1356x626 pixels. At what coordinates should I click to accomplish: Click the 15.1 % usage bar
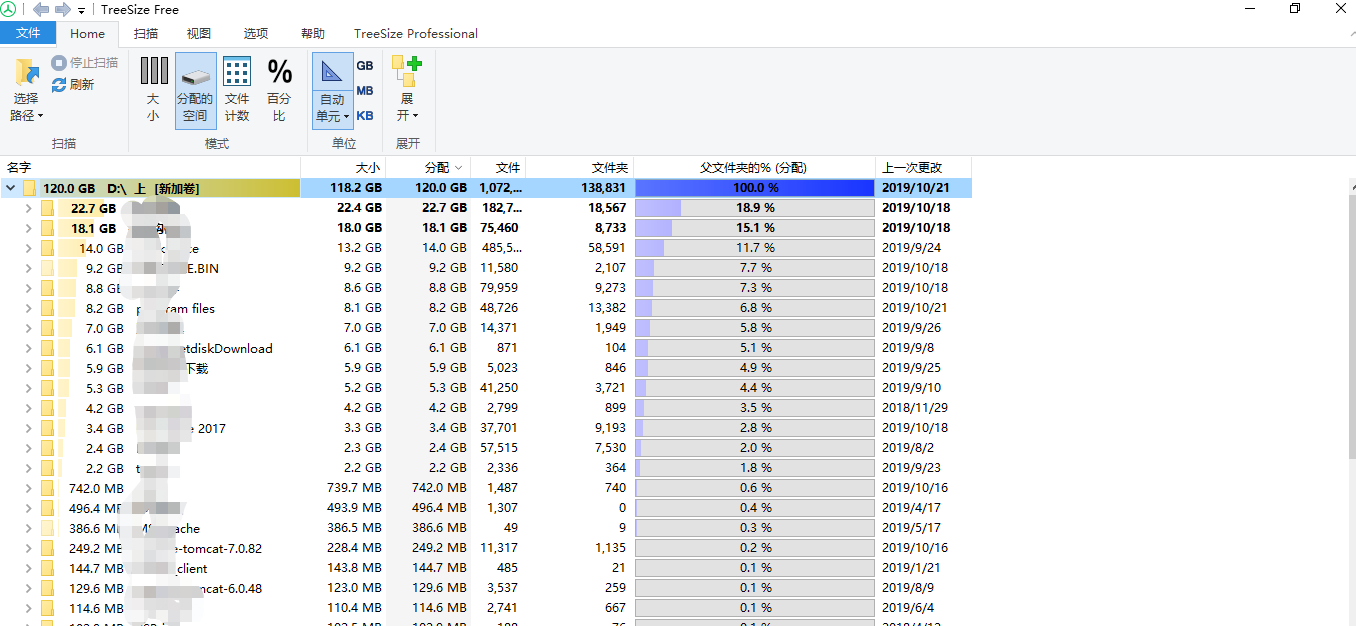(755, 228)
